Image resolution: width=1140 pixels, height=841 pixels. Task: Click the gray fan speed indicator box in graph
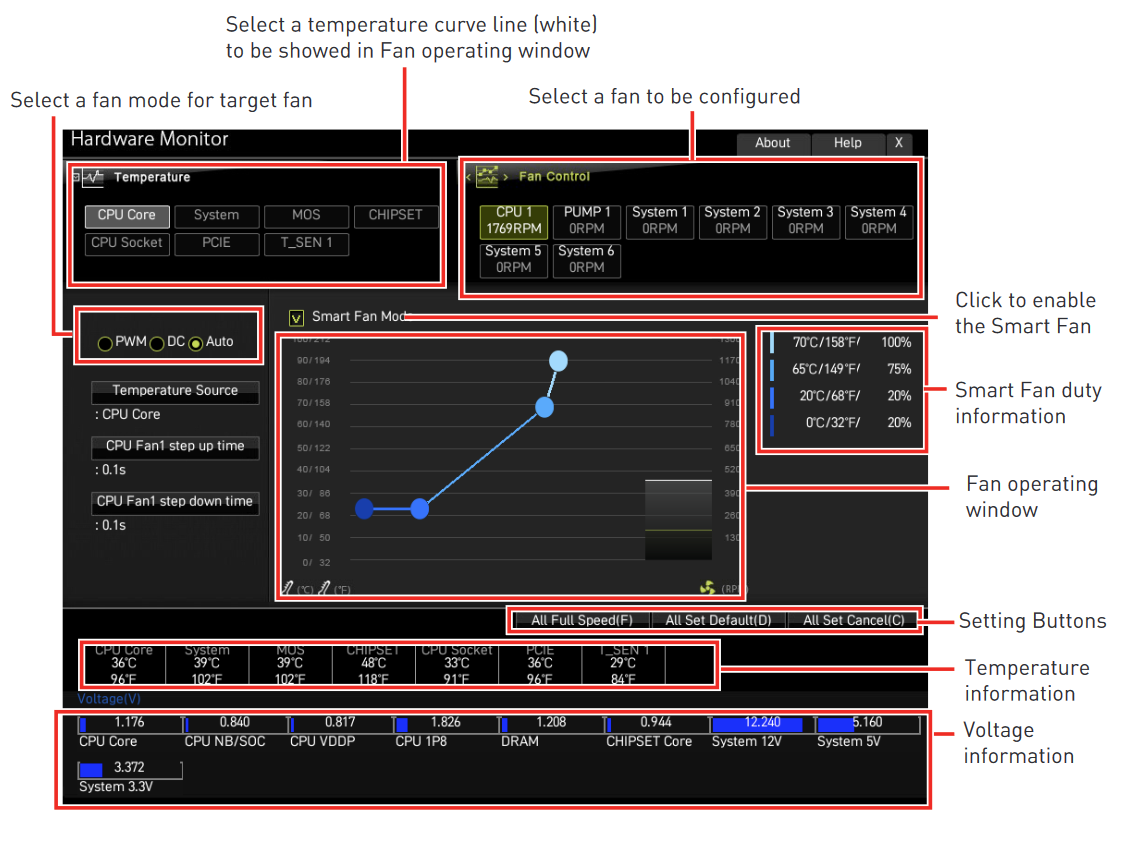[x=678, y=520]
